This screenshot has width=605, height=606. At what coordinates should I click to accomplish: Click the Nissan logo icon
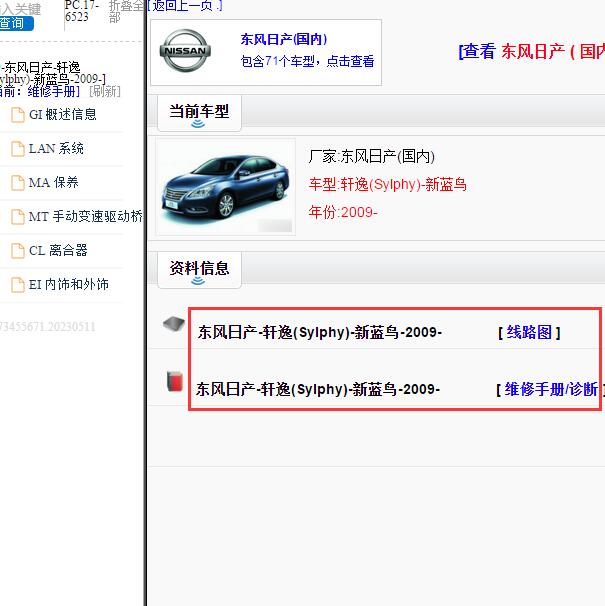click(185, 51)
